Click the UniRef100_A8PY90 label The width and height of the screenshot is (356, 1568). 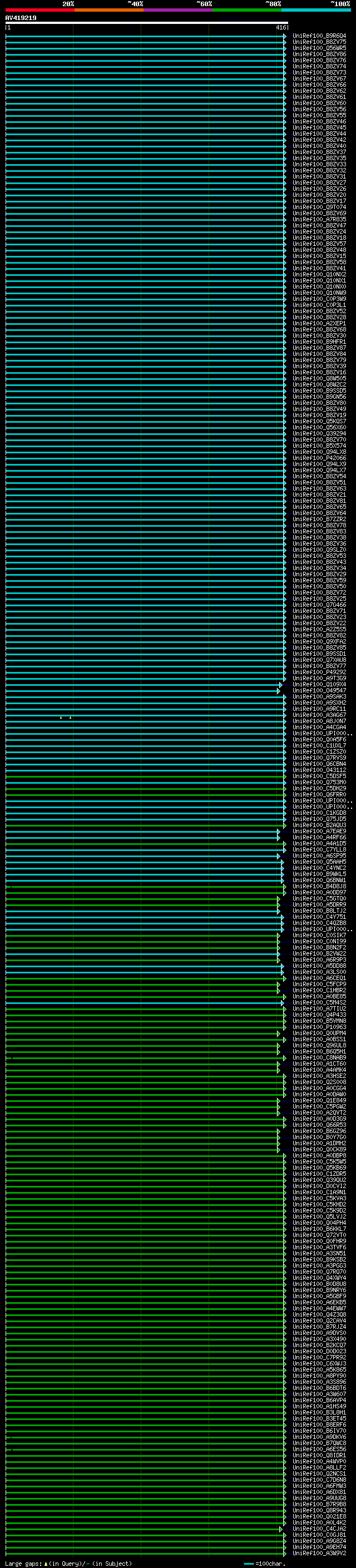(x=319, y=1376)
